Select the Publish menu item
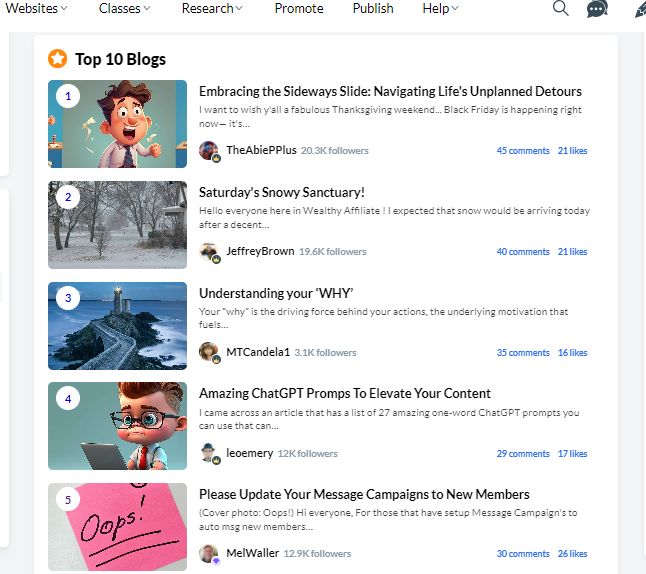The image size is (646, 574). 373,9
